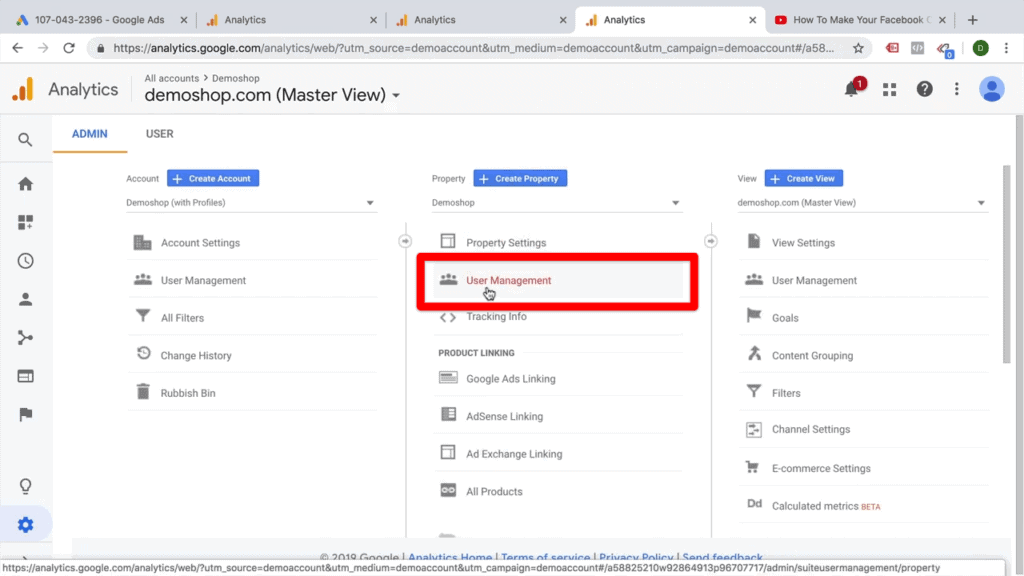
Task: Open Behavior layout icon in sidebar
Action: coord(25,376)
